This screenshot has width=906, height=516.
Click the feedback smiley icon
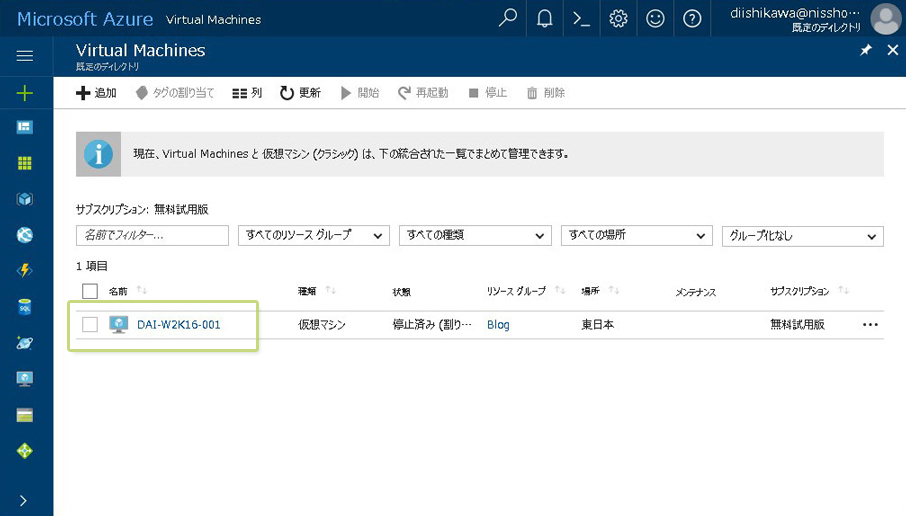tap(655, 18)
